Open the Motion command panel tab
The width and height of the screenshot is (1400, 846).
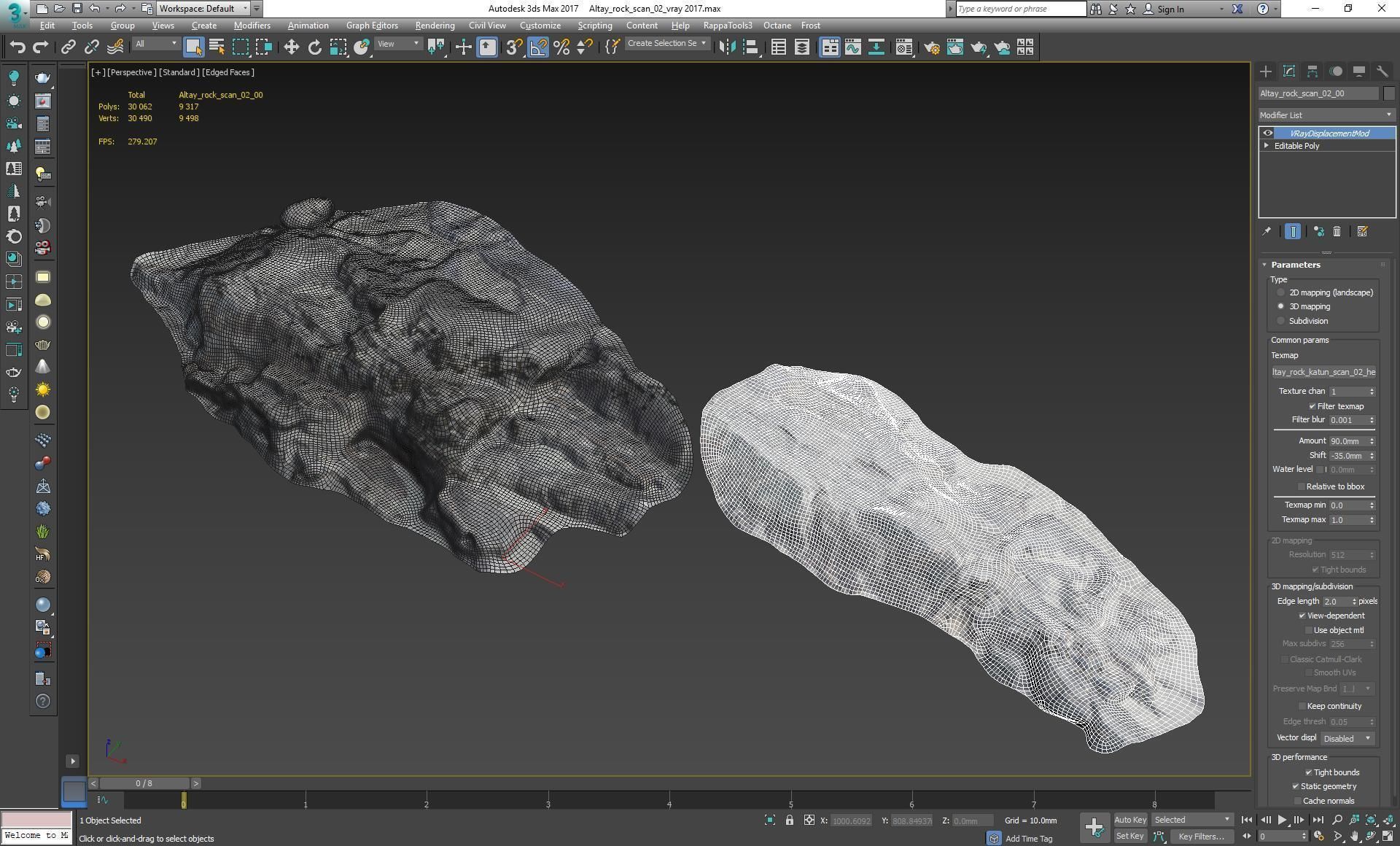1336,71
